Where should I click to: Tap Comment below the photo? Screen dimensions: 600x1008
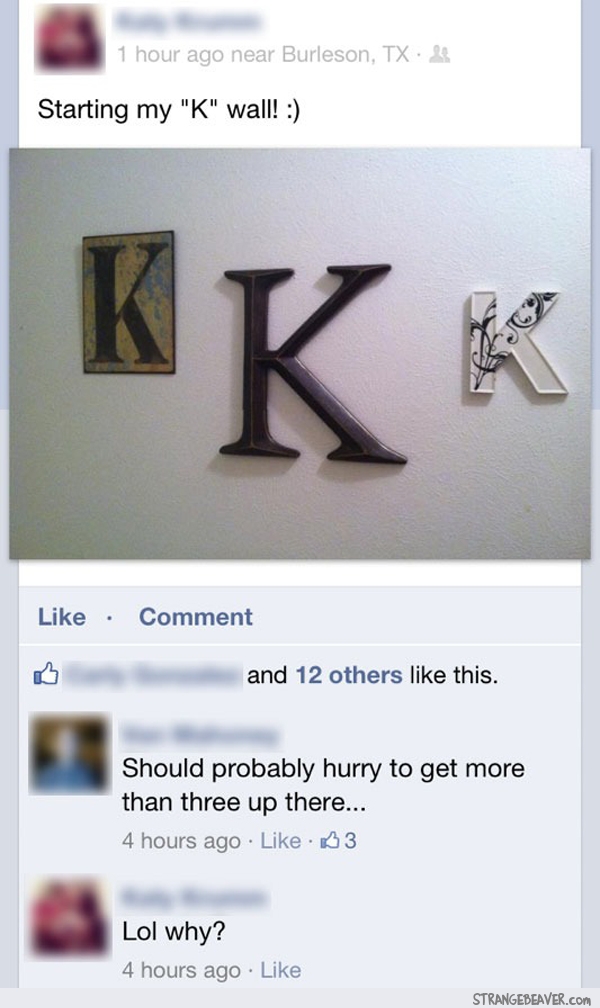click(195, 616)
